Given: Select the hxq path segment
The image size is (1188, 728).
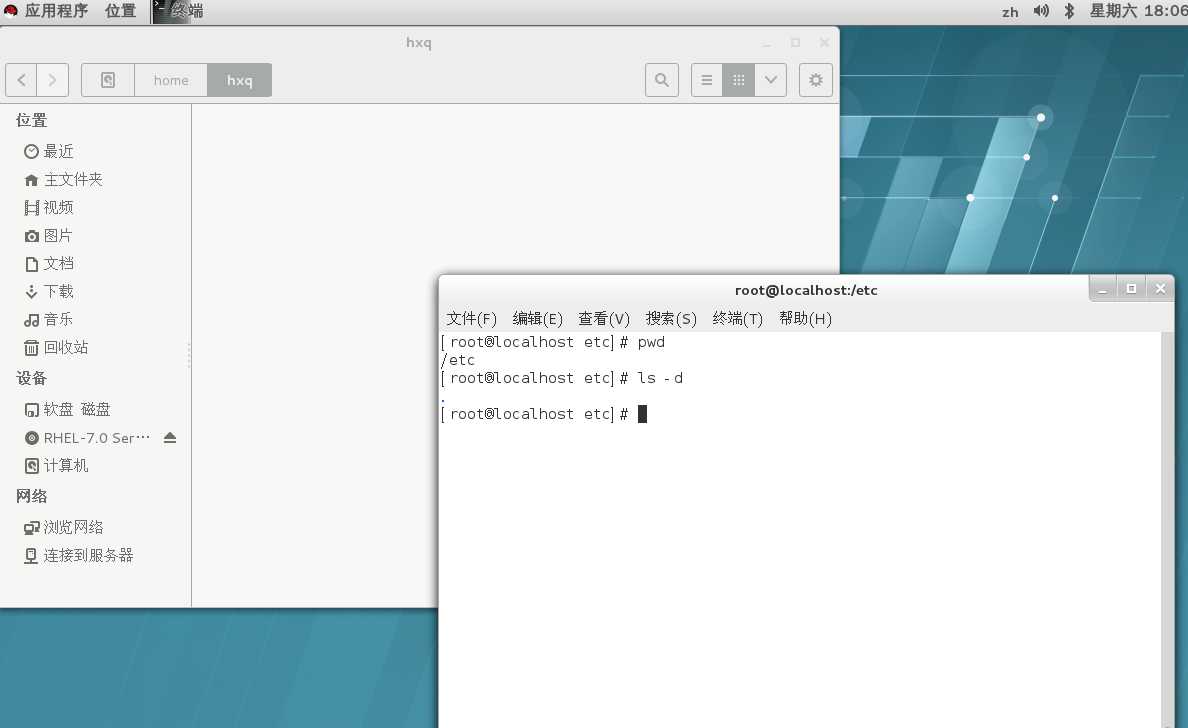Looking at the screenshot, I should click(x=239, y=80).
